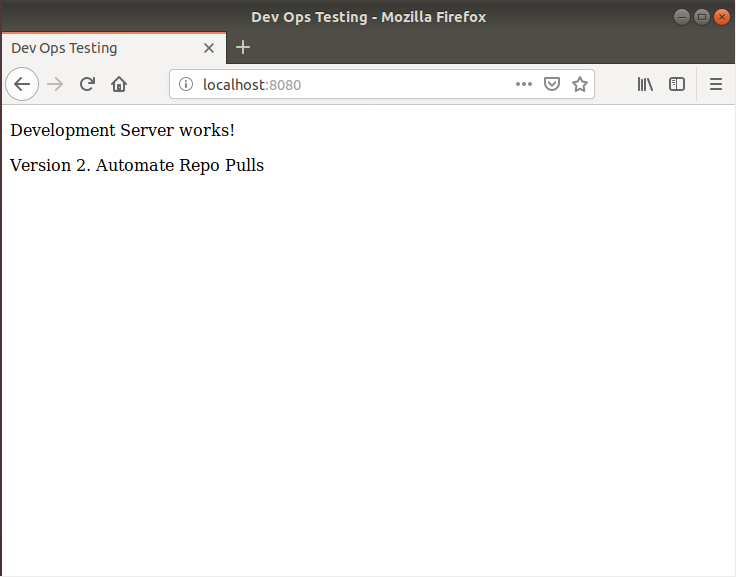
Task: Open a new tab with plus button
Action: (243, 48)
